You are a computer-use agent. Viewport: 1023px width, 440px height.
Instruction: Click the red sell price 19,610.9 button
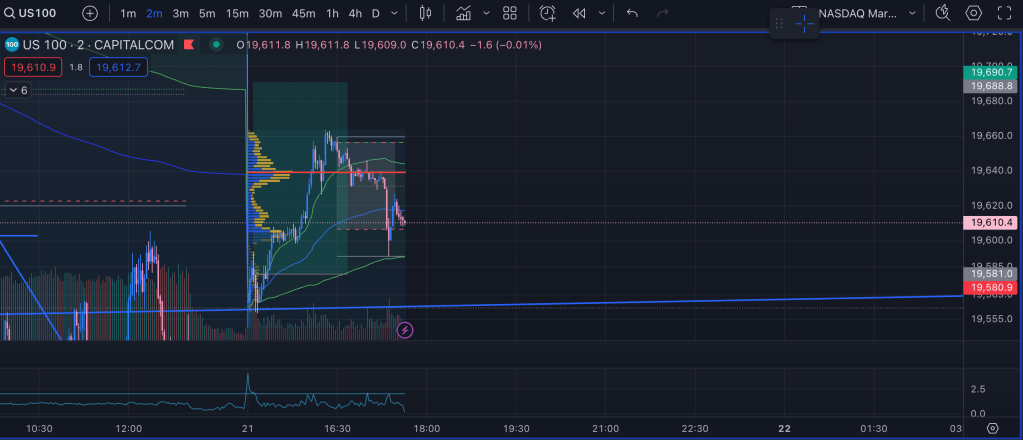(32, 67)
